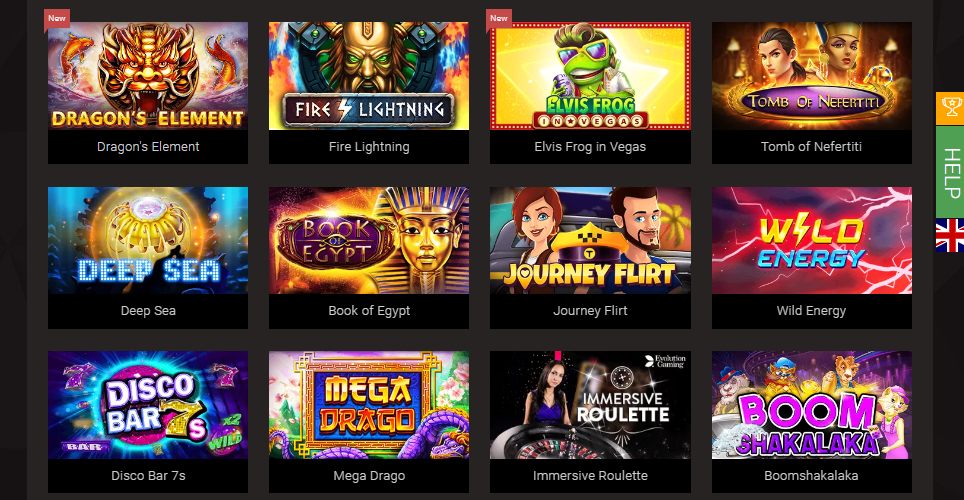The height and width of the screenshot is (500, 964).
Task: Click the New badge on Elvis Frog
Action: tap(499, 18)
